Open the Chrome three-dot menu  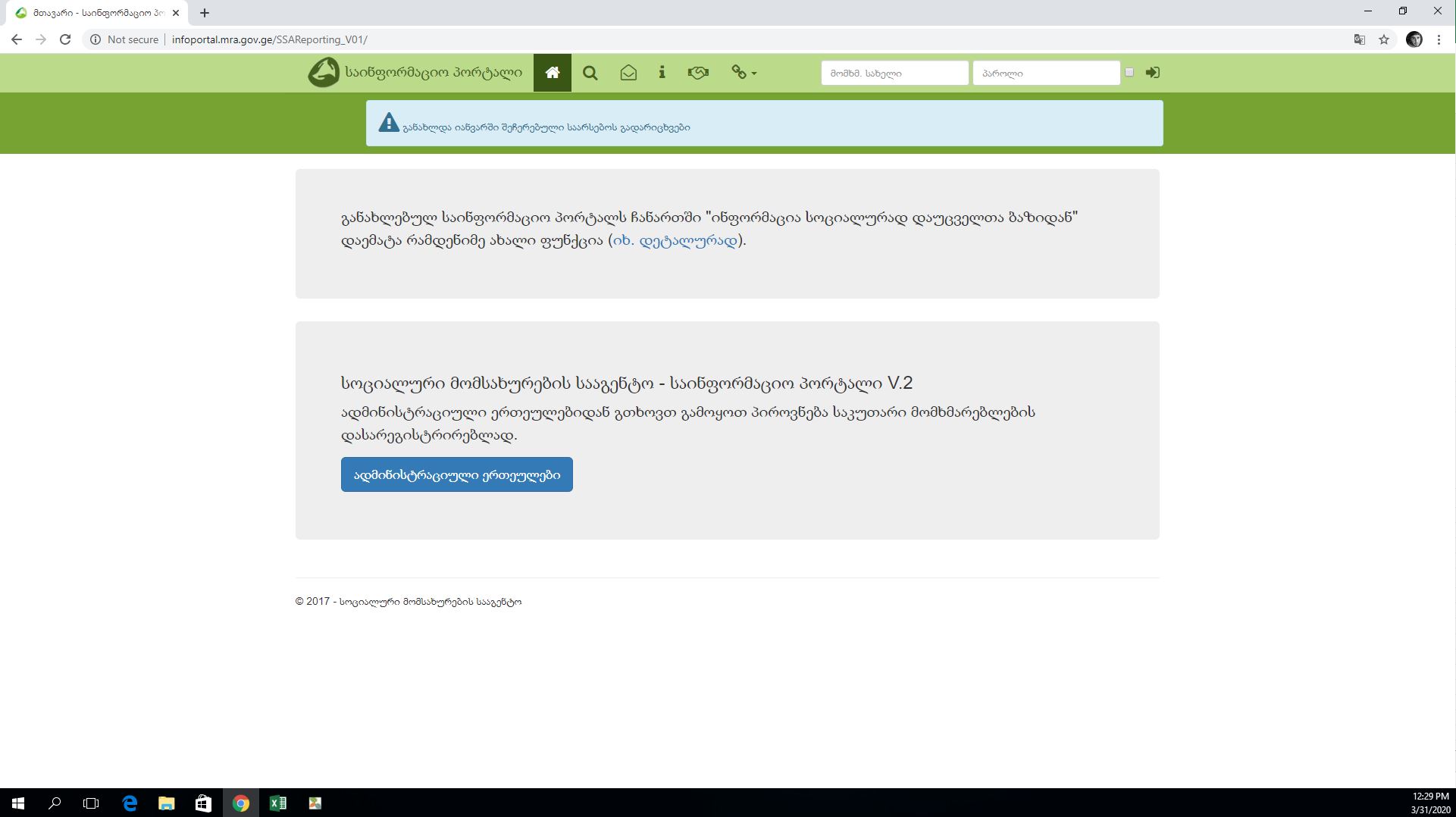(1439, 39)
